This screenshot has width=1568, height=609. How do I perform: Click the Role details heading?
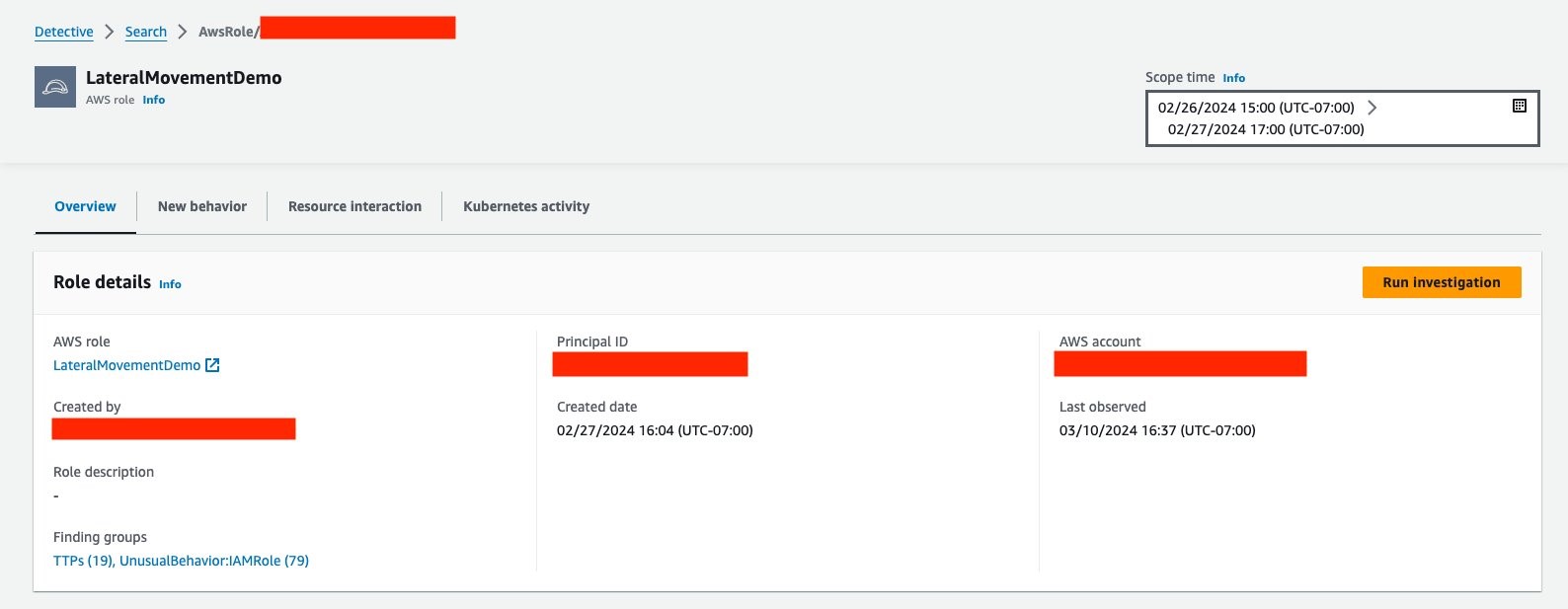[x=102, y=282]
